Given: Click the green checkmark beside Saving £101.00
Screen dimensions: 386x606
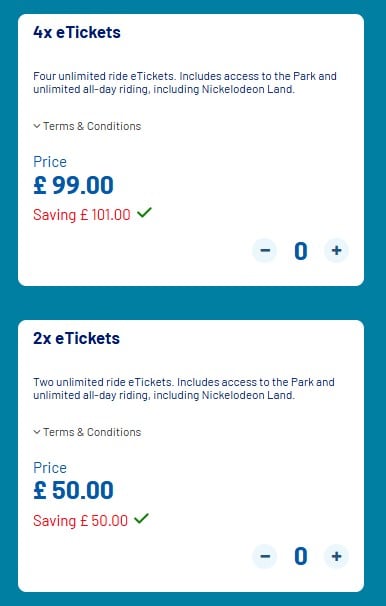Looking at the screenshot, I should pyautogui.click(x=145, y=212).
